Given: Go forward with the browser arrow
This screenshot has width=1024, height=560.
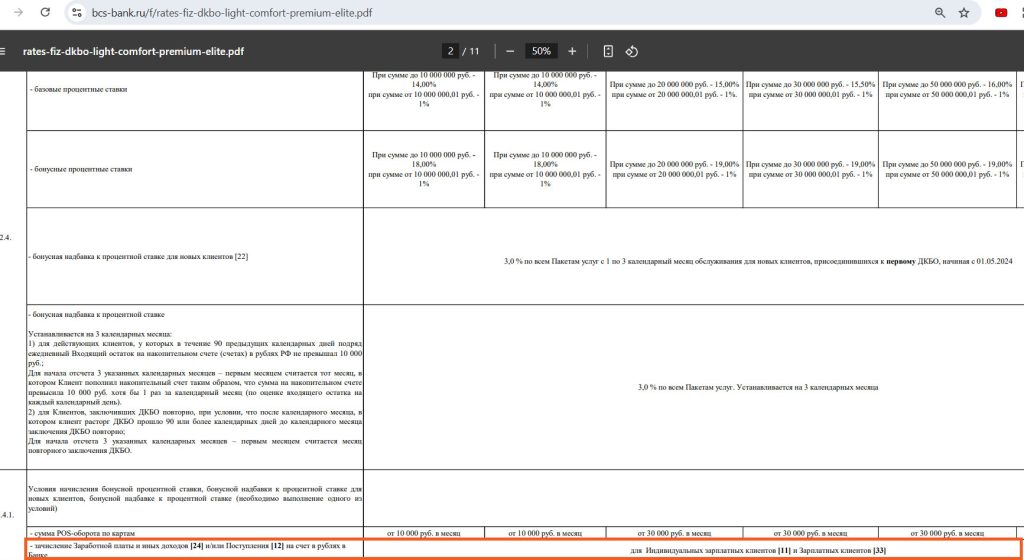Looking at the screenshot, I should point(18,12).
